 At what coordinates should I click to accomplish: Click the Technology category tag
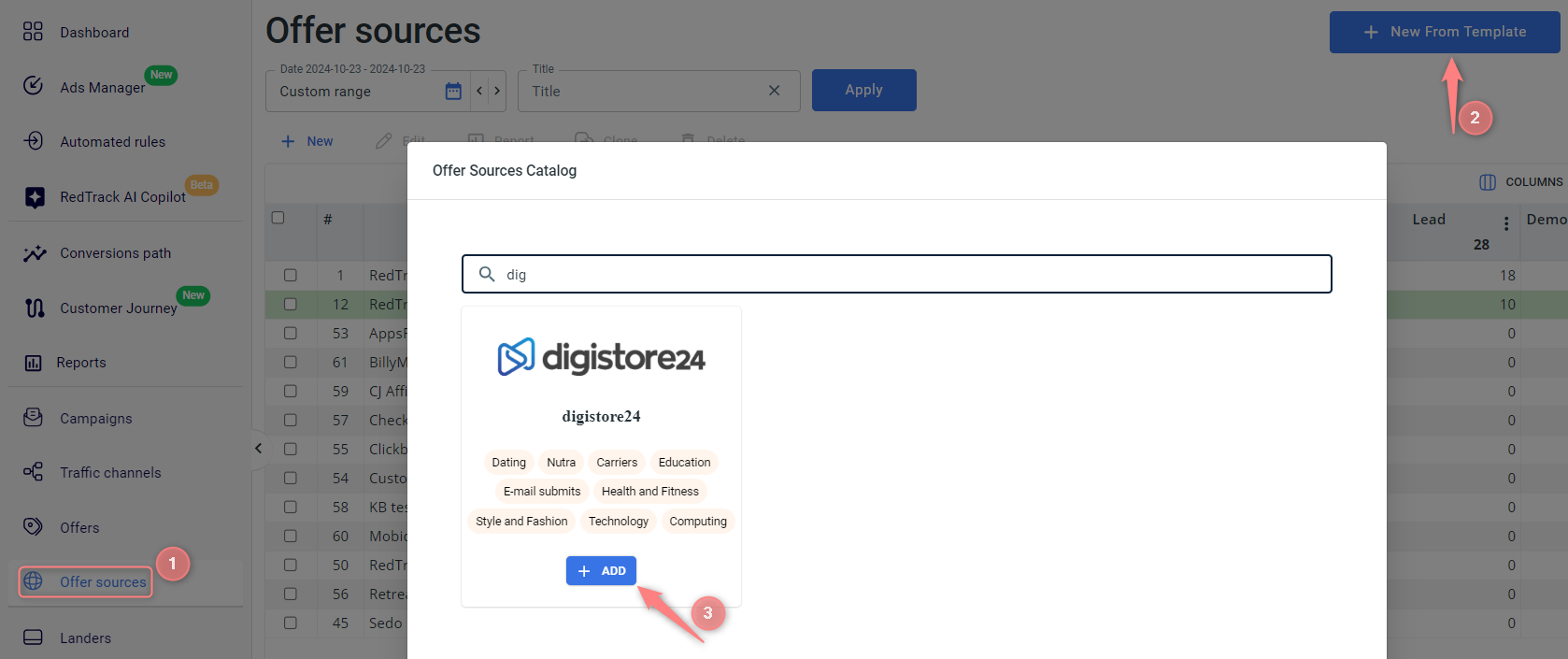point(618,522)
